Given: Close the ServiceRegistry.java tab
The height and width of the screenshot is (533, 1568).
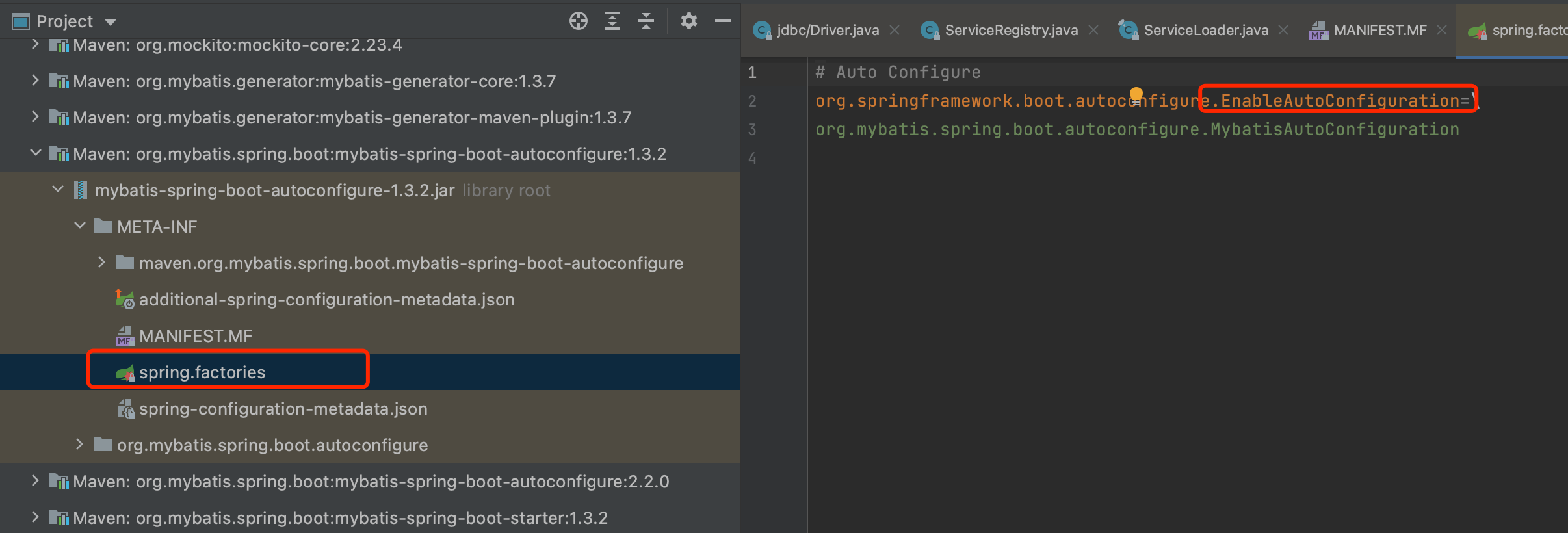Looking at the screenshot, I should click(x=1094, y=30).
